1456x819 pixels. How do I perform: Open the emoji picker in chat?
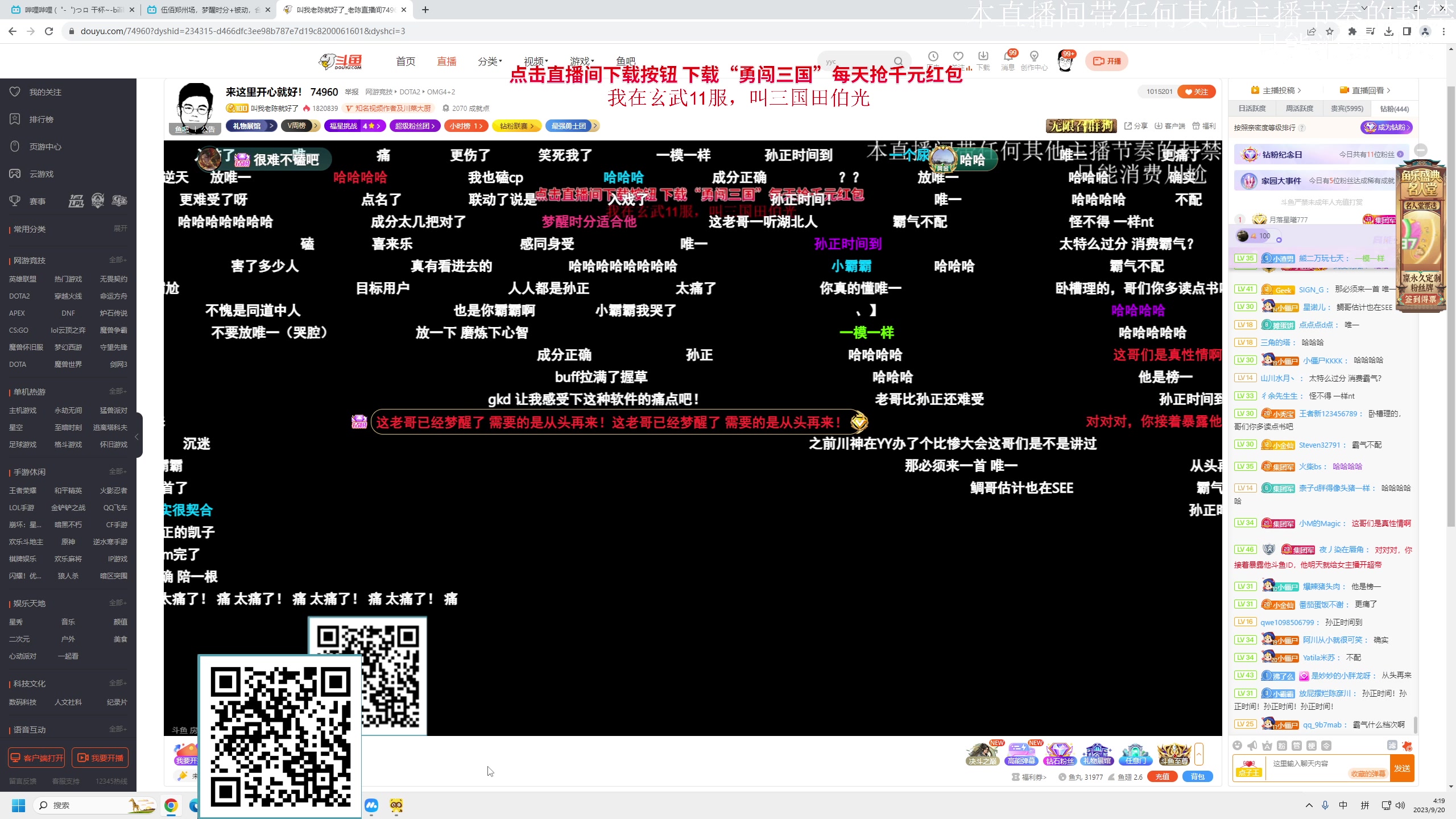(x=1238, y=746)
